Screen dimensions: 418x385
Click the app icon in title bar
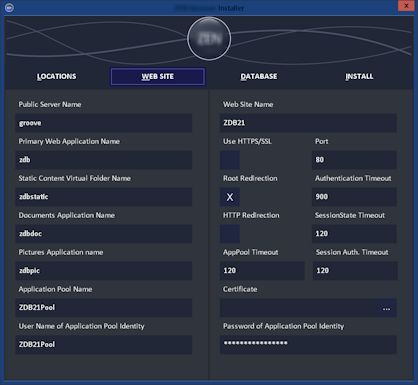click(9, 7)
